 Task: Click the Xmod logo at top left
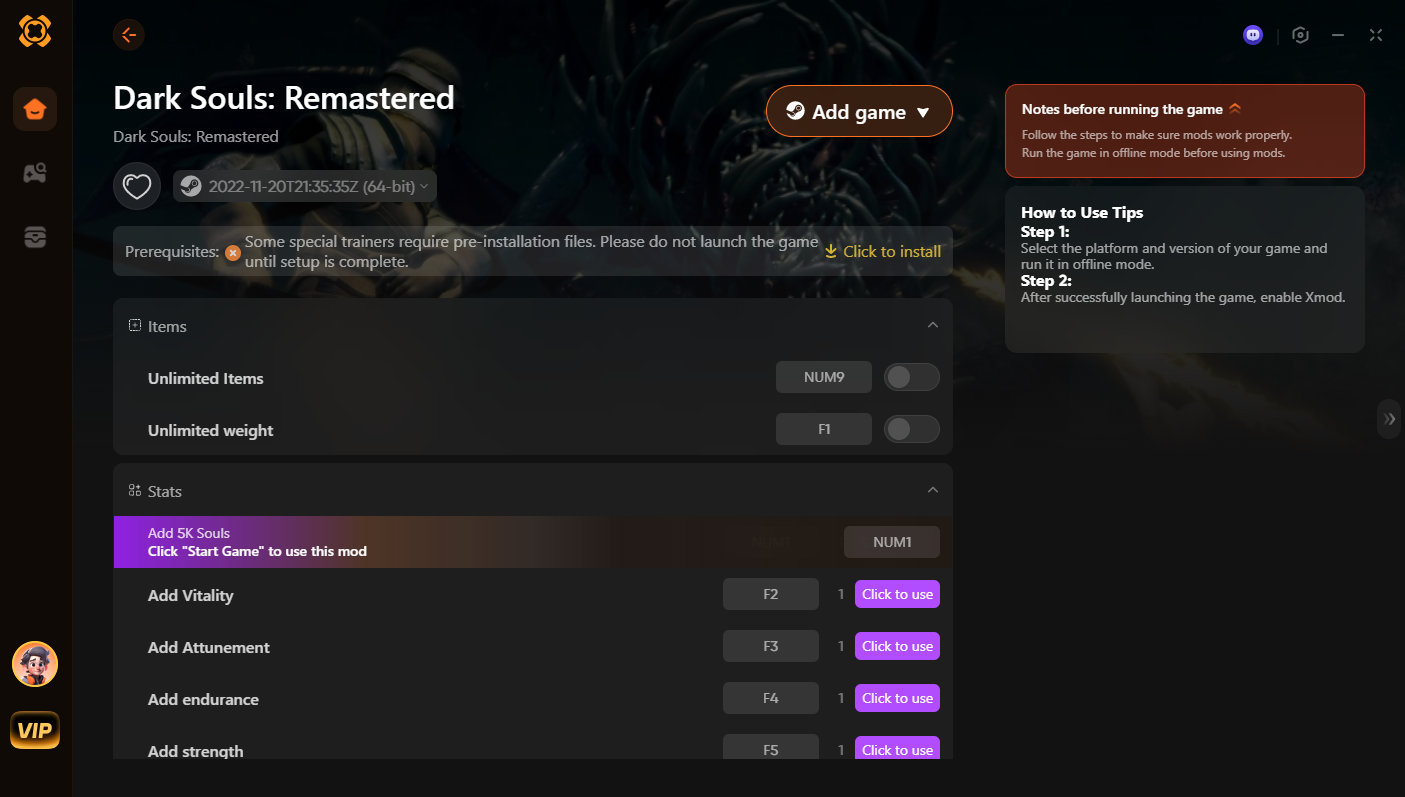(x=35, y=31)
